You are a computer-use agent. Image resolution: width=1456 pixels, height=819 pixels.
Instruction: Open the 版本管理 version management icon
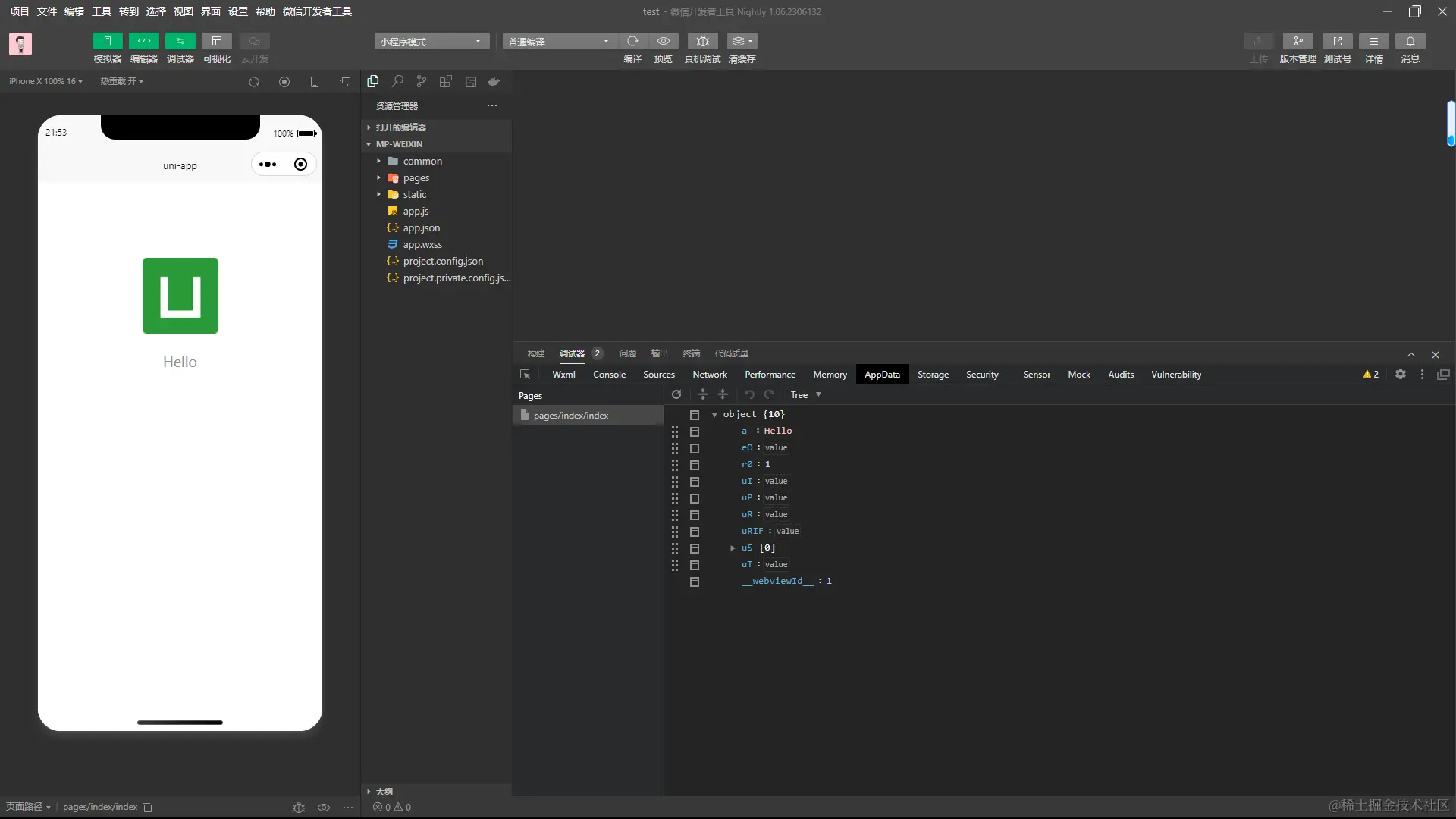1298,41
